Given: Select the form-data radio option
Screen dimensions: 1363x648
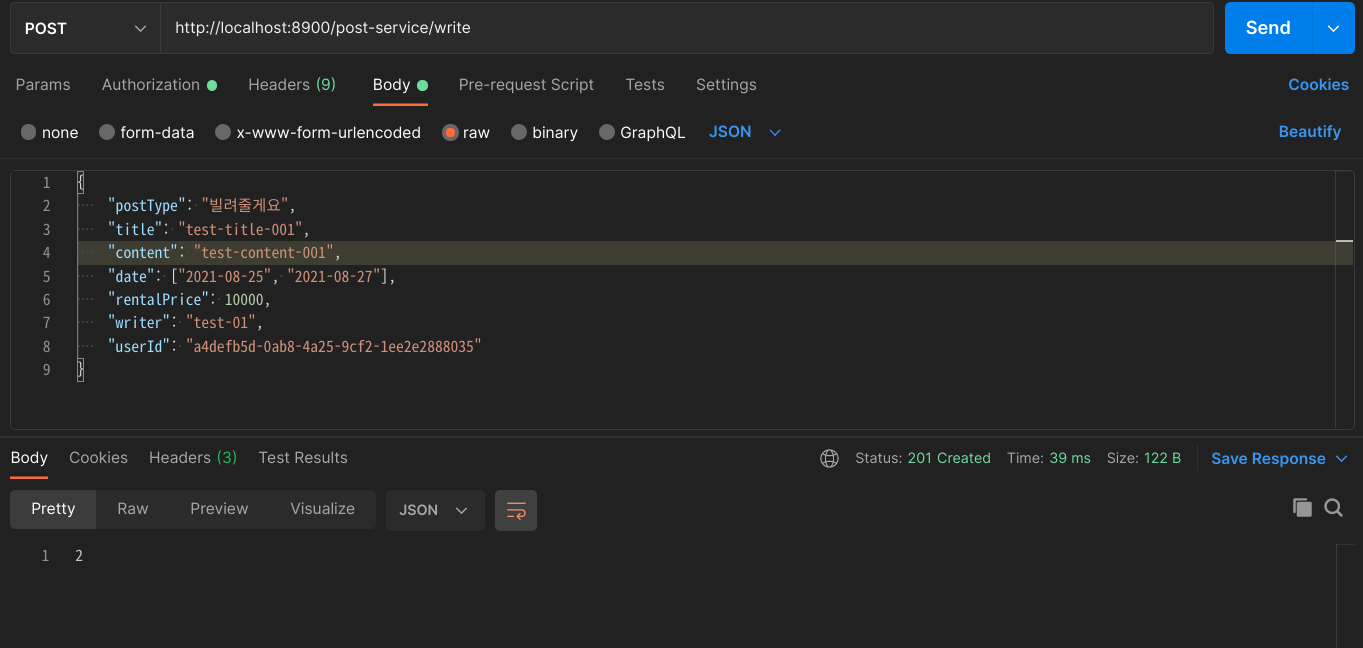Looking at the screenshot, I should (147, 132).
